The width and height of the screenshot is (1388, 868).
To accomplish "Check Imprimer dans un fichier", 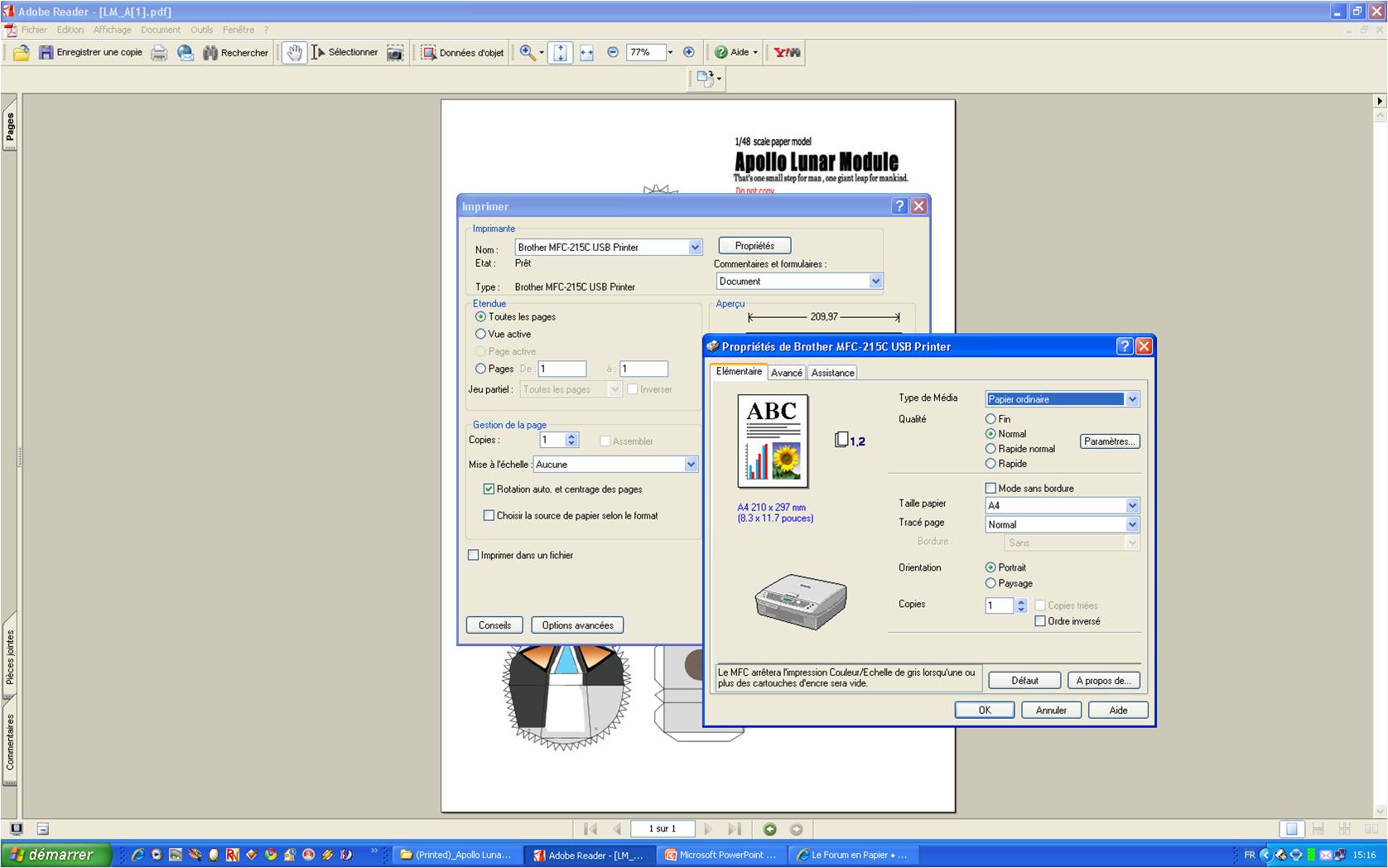I will pos(474,555).
